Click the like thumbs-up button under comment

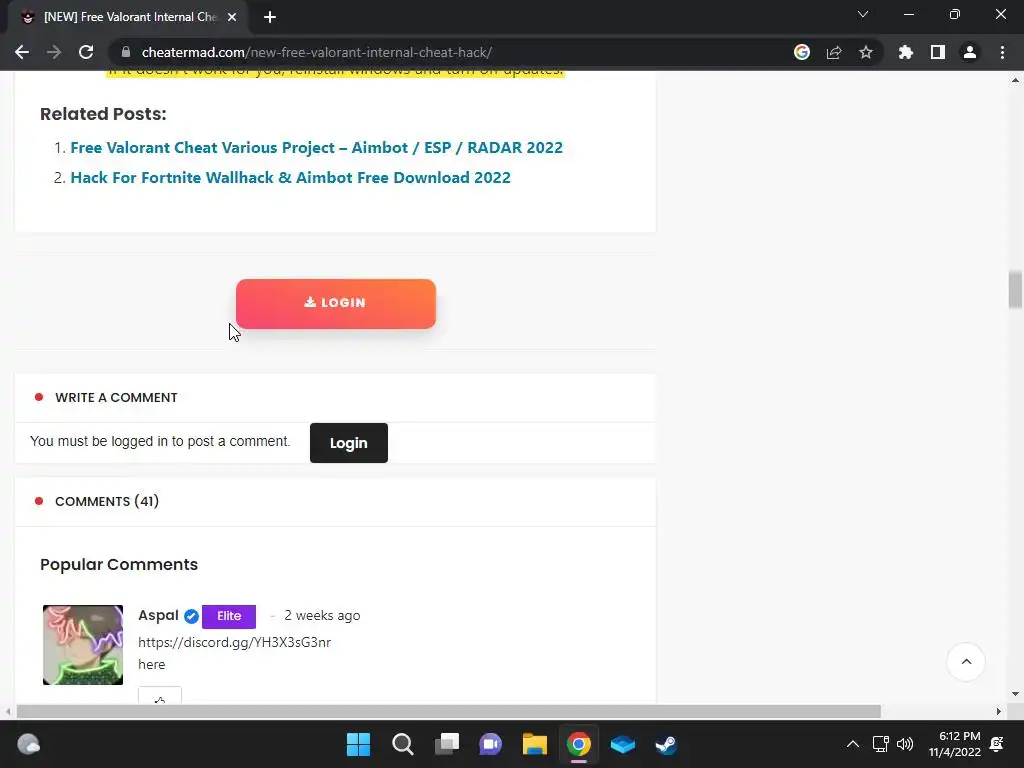coord(160,696)
